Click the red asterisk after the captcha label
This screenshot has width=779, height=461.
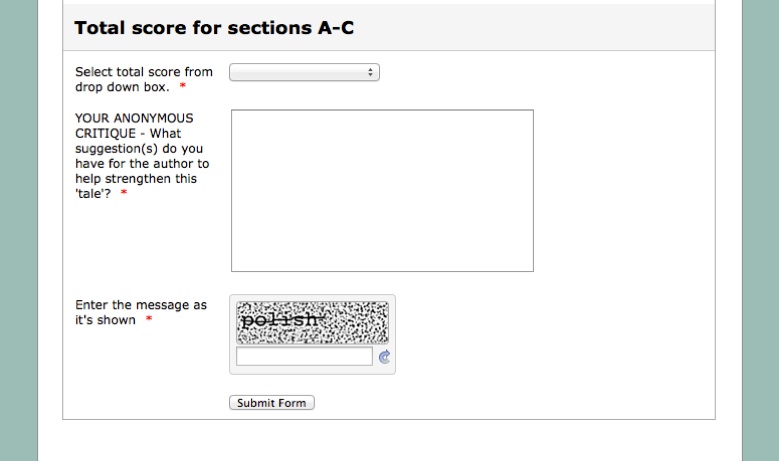click(149, 320)
